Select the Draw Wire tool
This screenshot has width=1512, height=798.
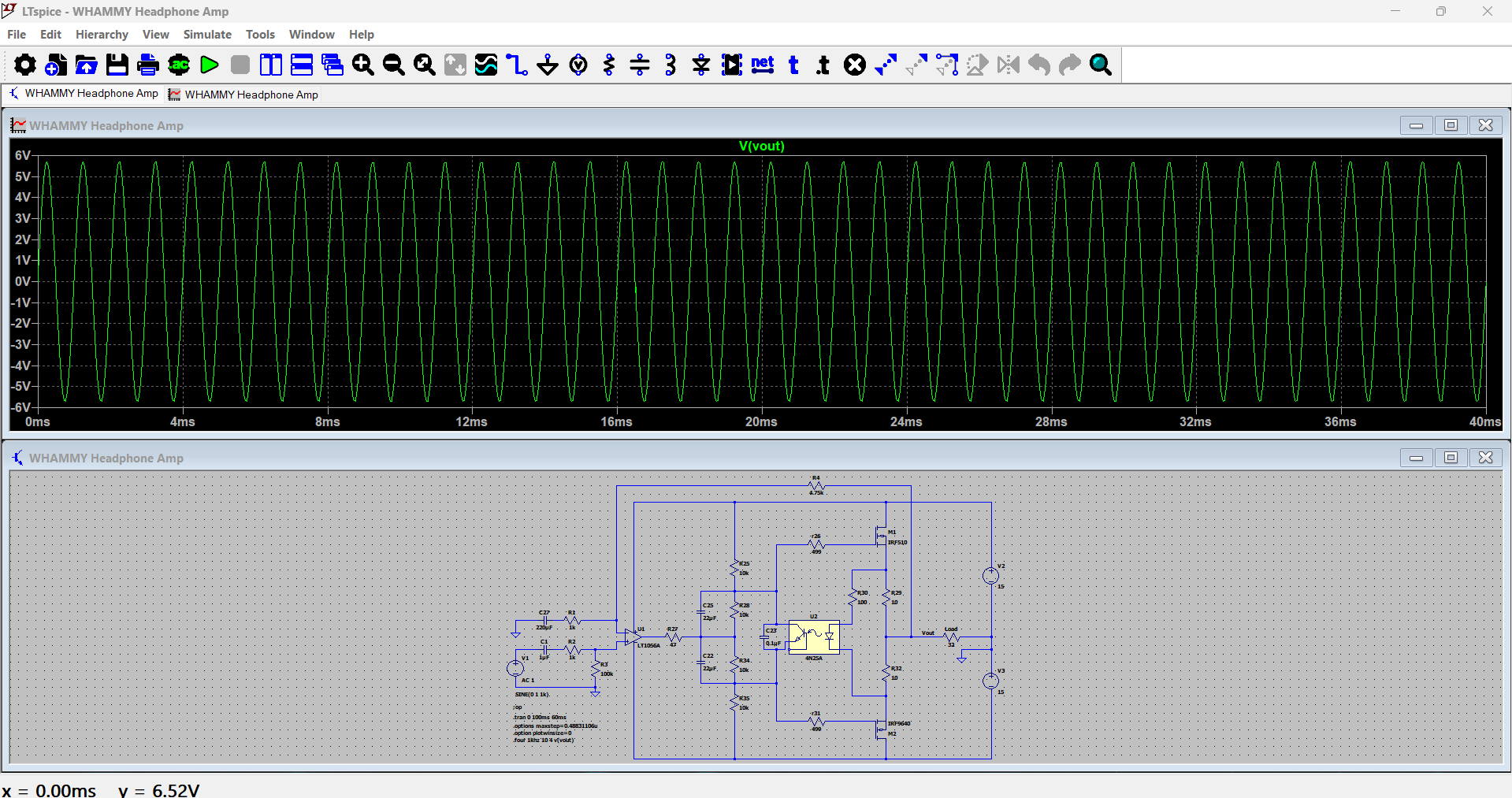[517, 65]
